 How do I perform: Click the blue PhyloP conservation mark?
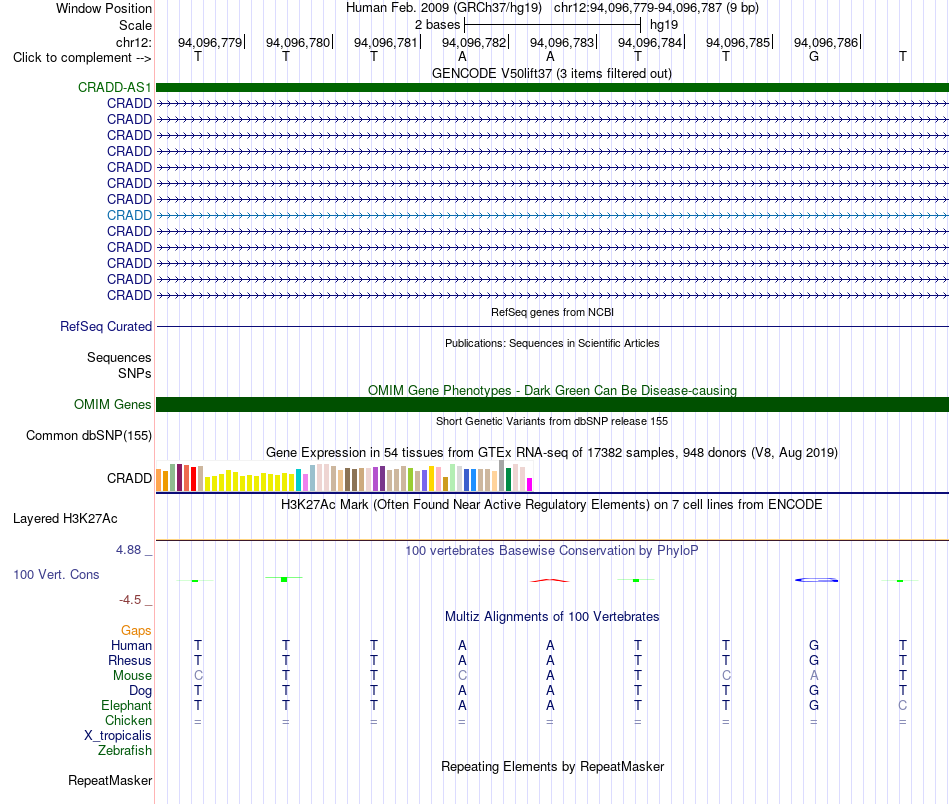click(x=817, y=580)
